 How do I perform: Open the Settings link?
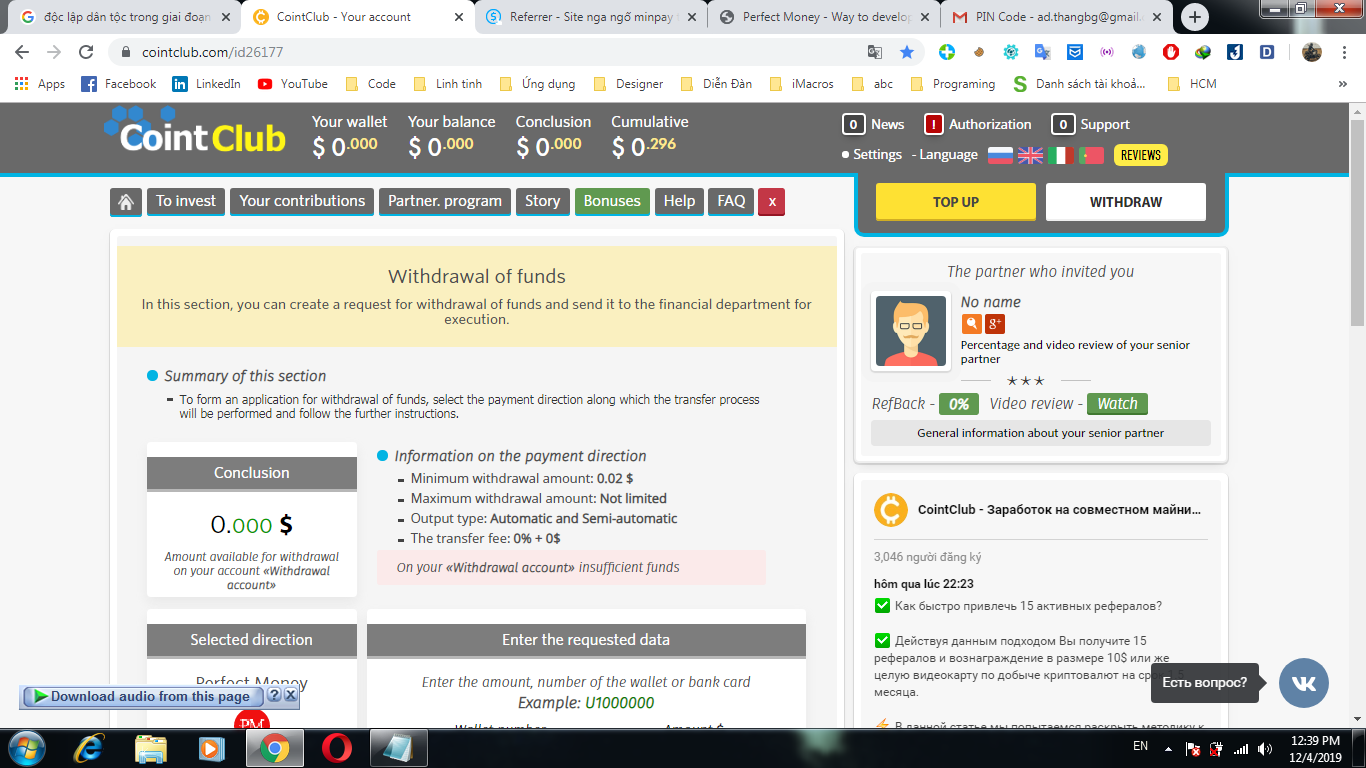pyautogui.click(x=878, y=155)
